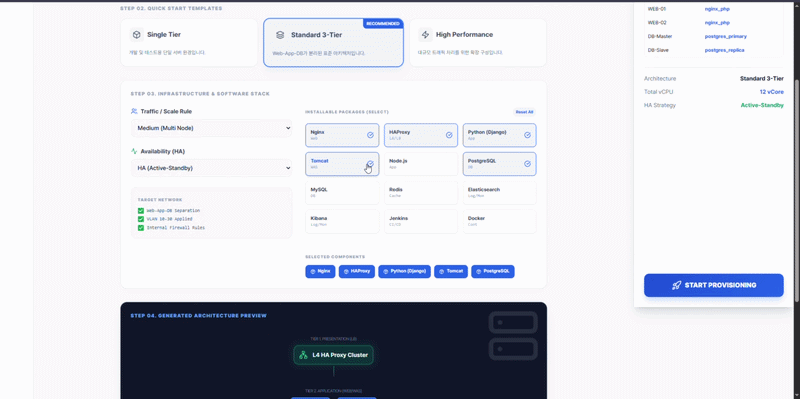Click the icon inside the Python (Django) chip
Image resolution: width=800 pixels, height=399 pixels.
386,271
